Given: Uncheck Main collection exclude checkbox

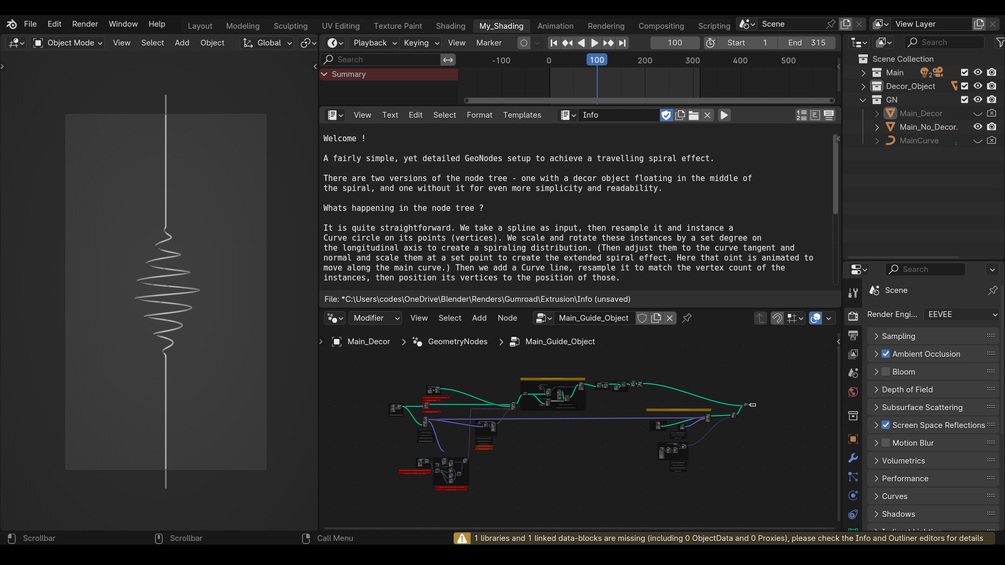Looking at the screenshot, I should [964, 72].
